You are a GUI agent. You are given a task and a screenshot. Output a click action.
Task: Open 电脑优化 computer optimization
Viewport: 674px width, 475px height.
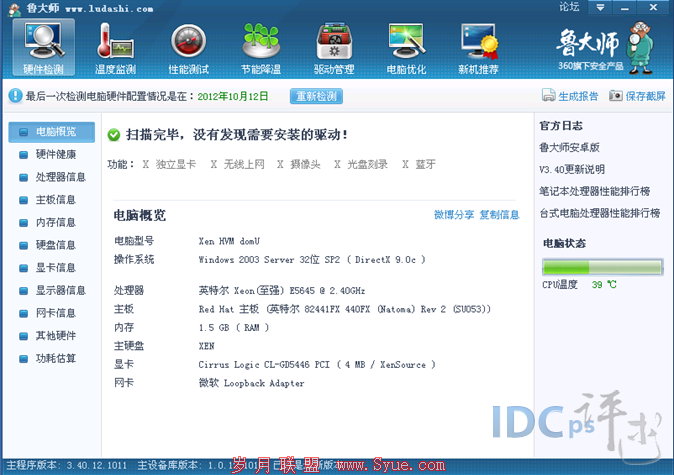[406, 48]
